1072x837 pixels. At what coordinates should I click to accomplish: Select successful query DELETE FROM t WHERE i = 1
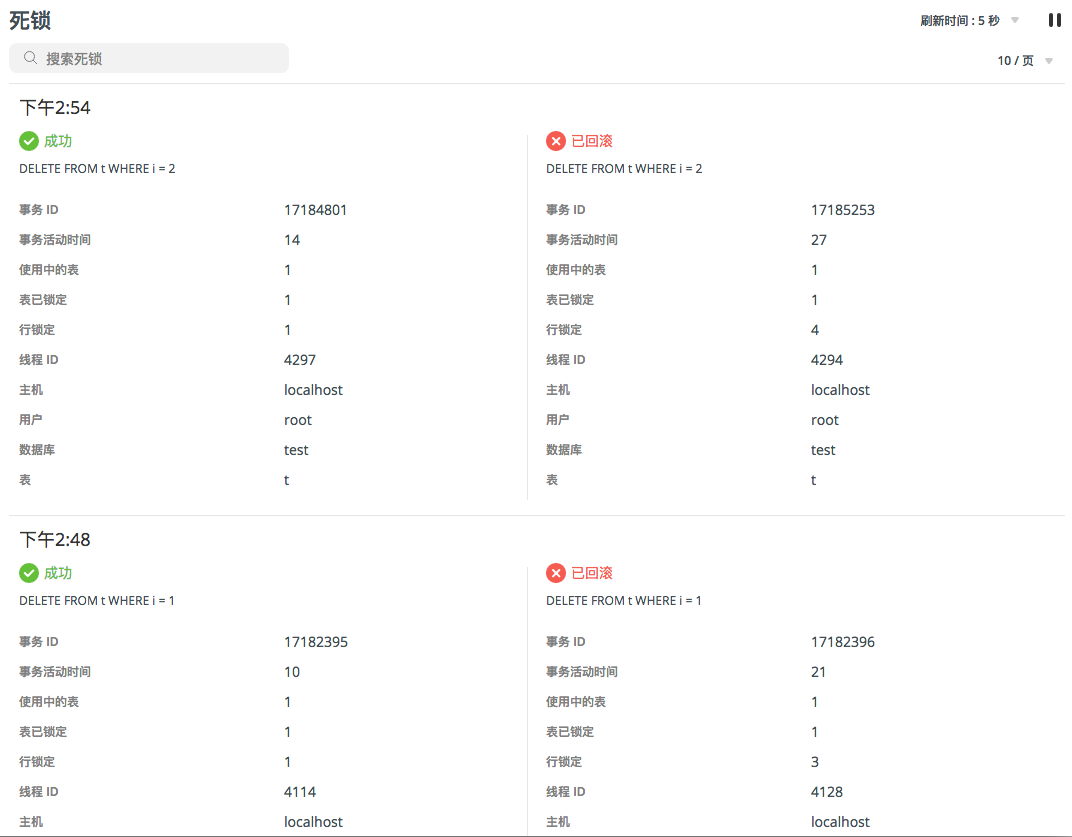click(x=97, y=600)
